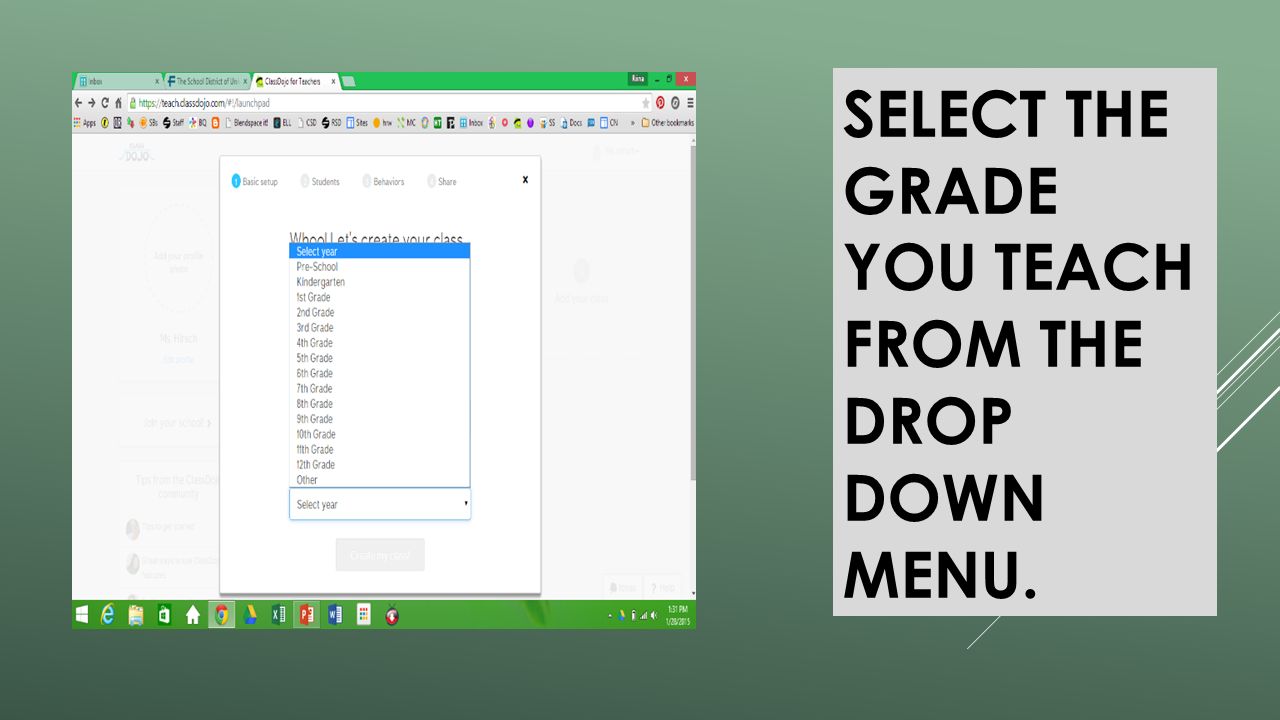Open the Apps bookmarks shortcut

click(86, 123)
